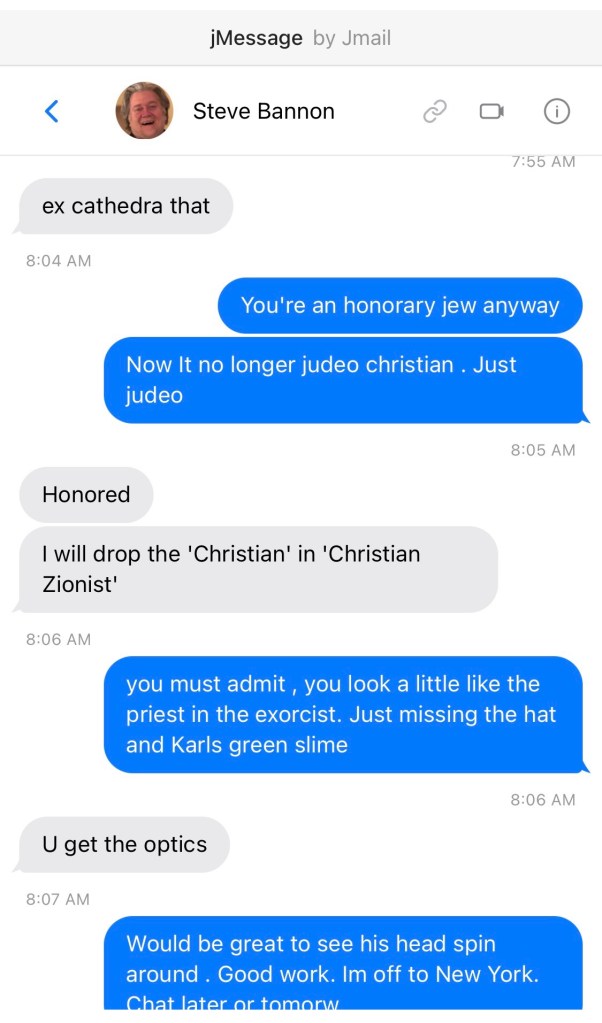Select the 'Christian Zionist' reply bubble
The width and height of the screenshot is (602, 1023).
coord(258,569)
